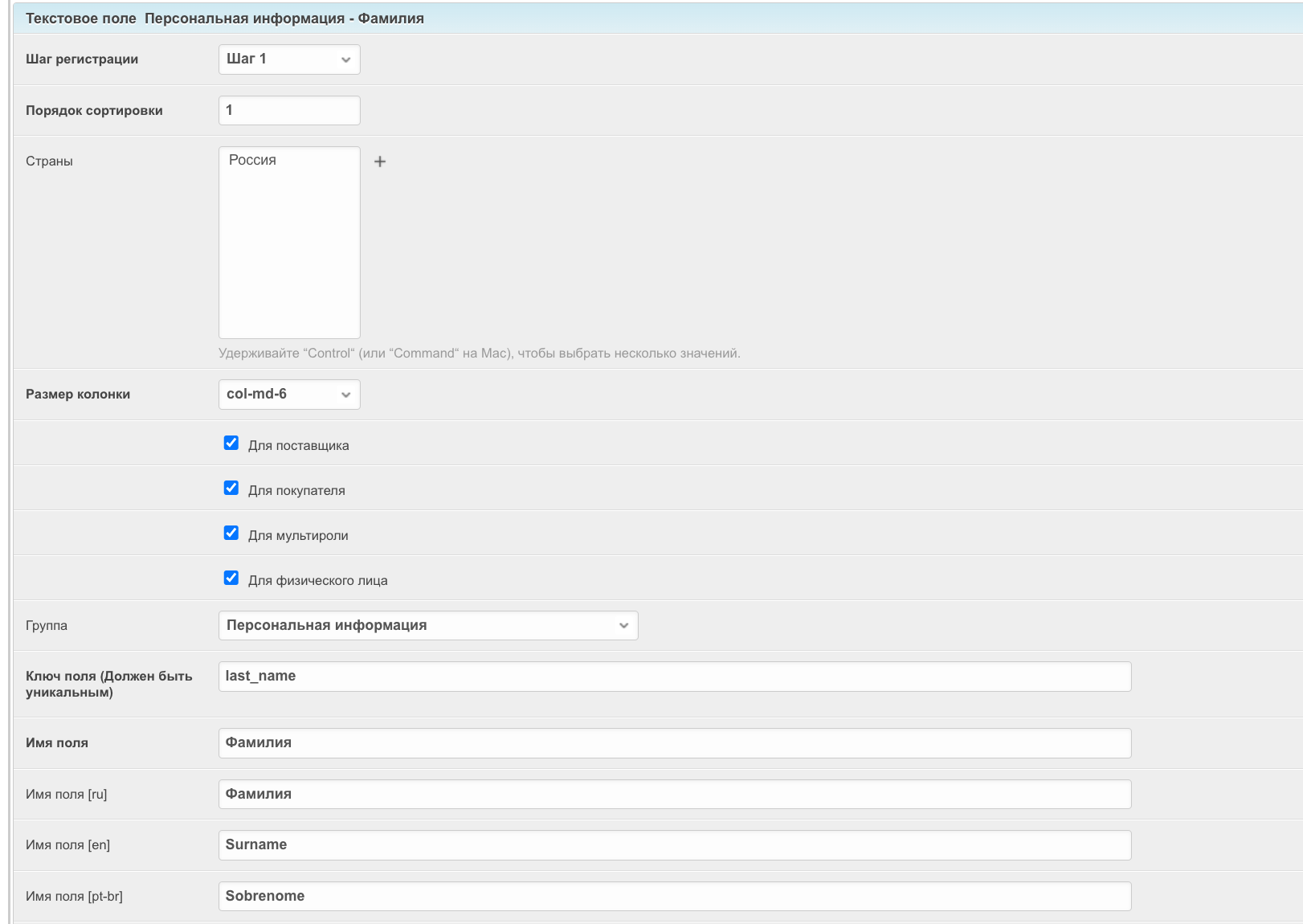Image resolution: width=1303 pixels, height=924 pixels.
Task: Uncheck the Для поставщика checkbox
Action: coord(231,444)
